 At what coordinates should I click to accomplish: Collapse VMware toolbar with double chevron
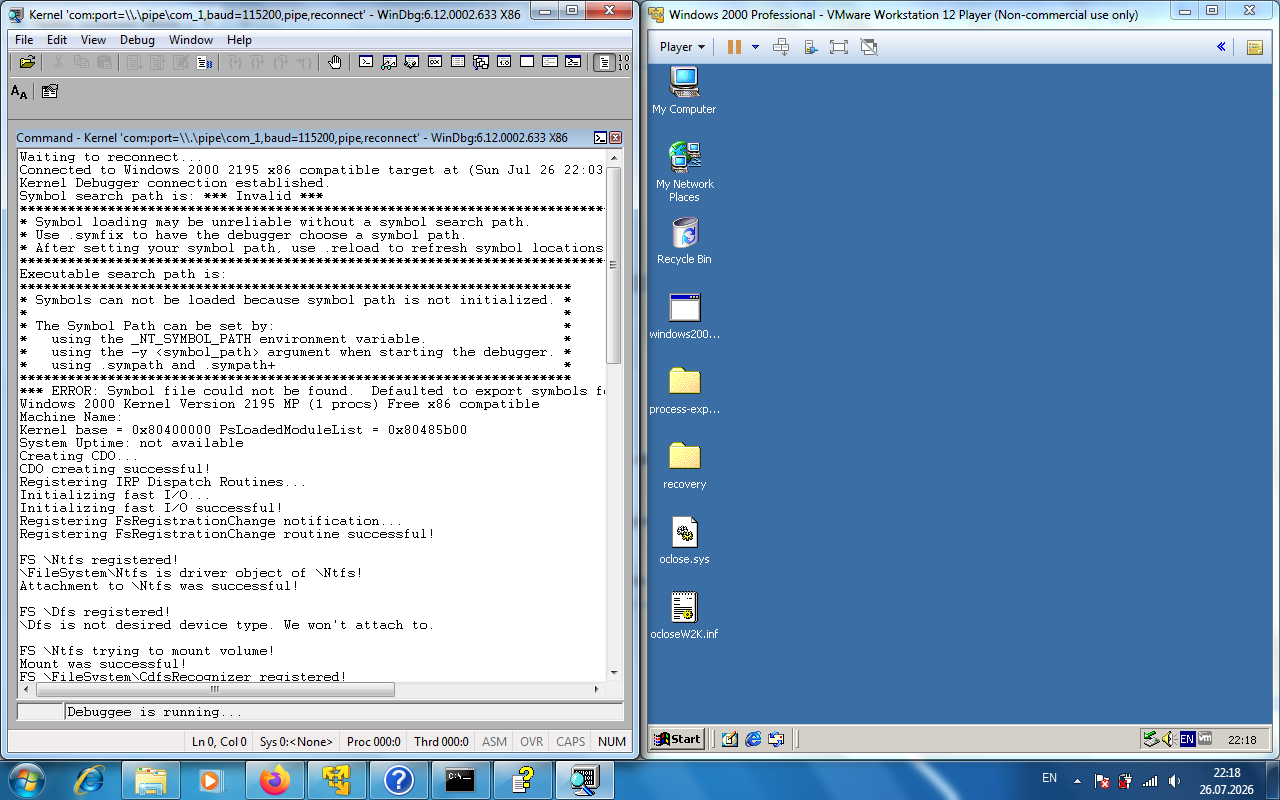point(1221,47)
